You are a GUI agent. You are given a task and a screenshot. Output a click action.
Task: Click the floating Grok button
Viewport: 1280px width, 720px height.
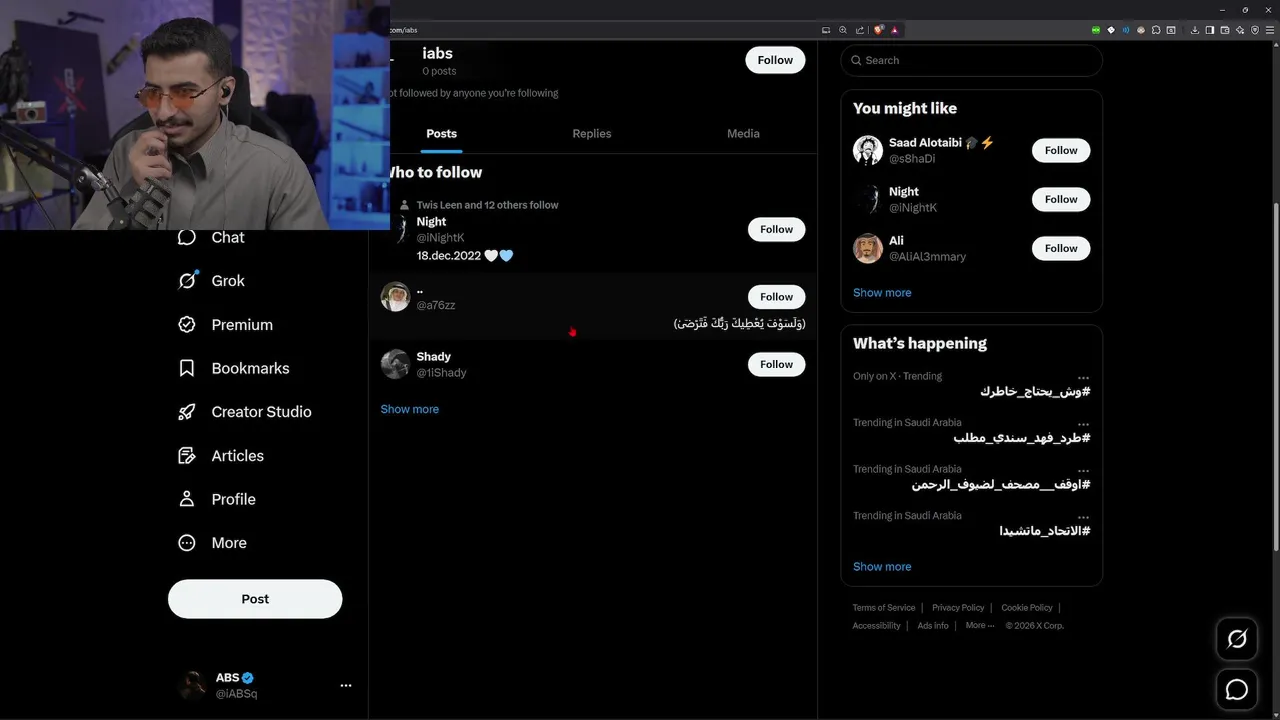click(1237, 639)
